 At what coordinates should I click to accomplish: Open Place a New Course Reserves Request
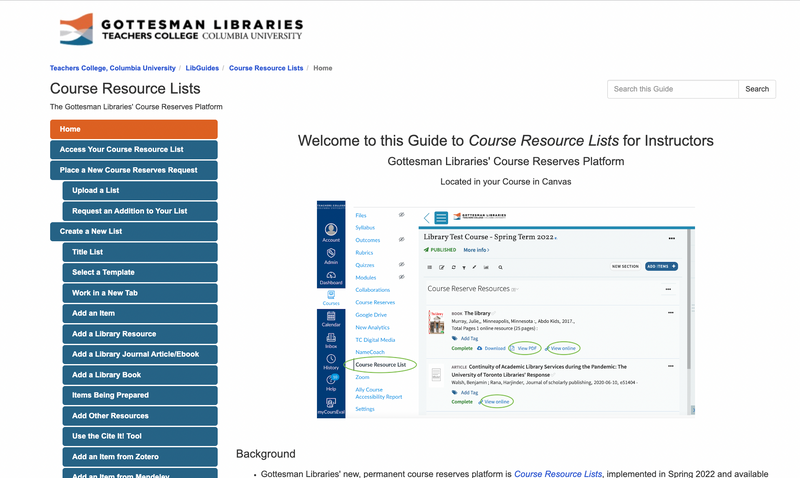point(134,170)
